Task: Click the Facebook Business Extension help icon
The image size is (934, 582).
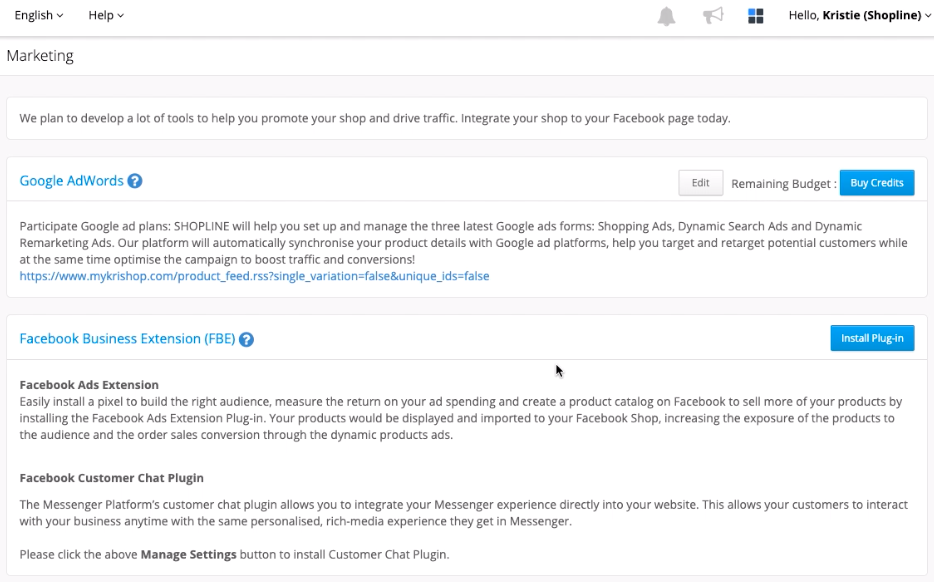Action: (x=246, y=340)
